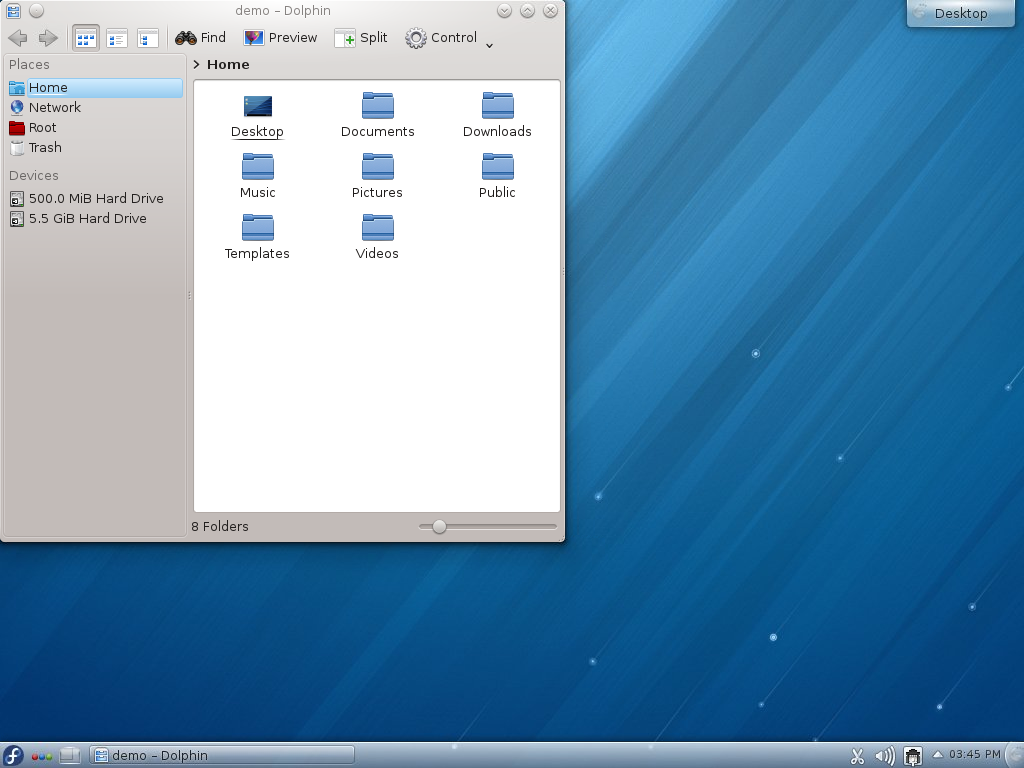Click the Devices section heading
The width and height of the screenshot is (1024, 768).
pyautogui.click(x=34, y=176)
